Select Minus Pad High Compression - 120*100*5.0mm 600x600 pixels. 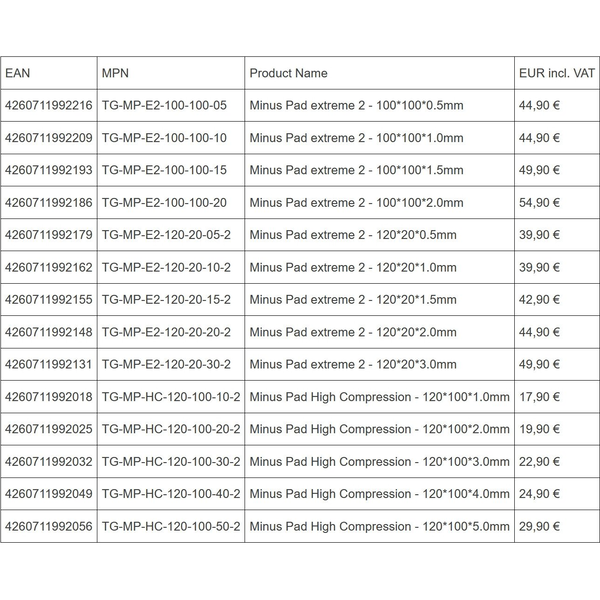click(380, 526)
